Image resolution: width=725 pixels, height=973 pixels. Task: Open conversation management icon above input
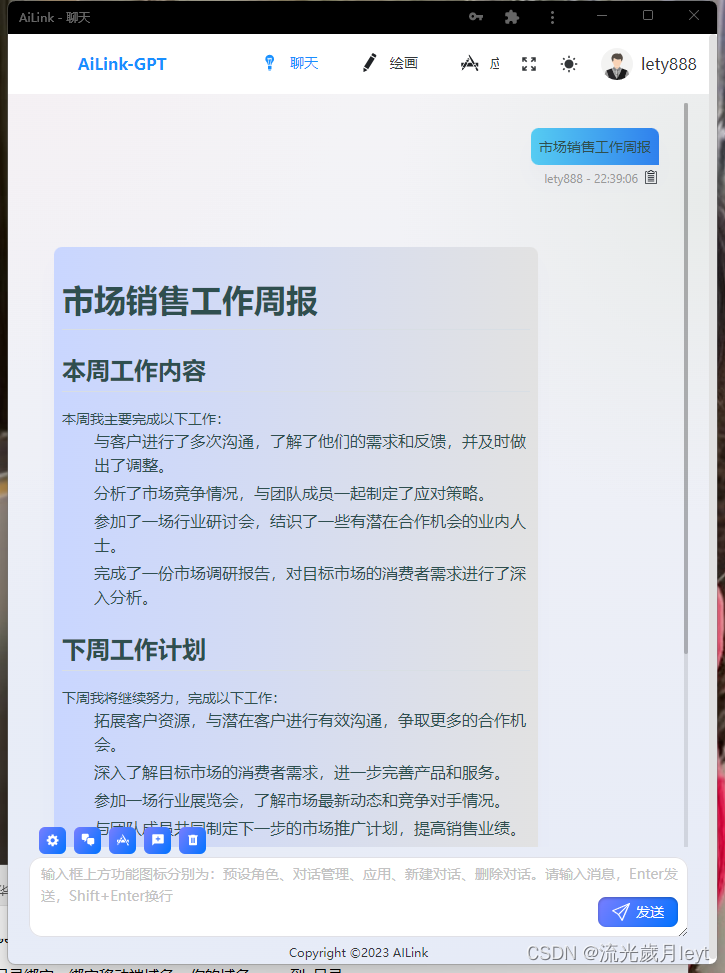click(88, 840)
